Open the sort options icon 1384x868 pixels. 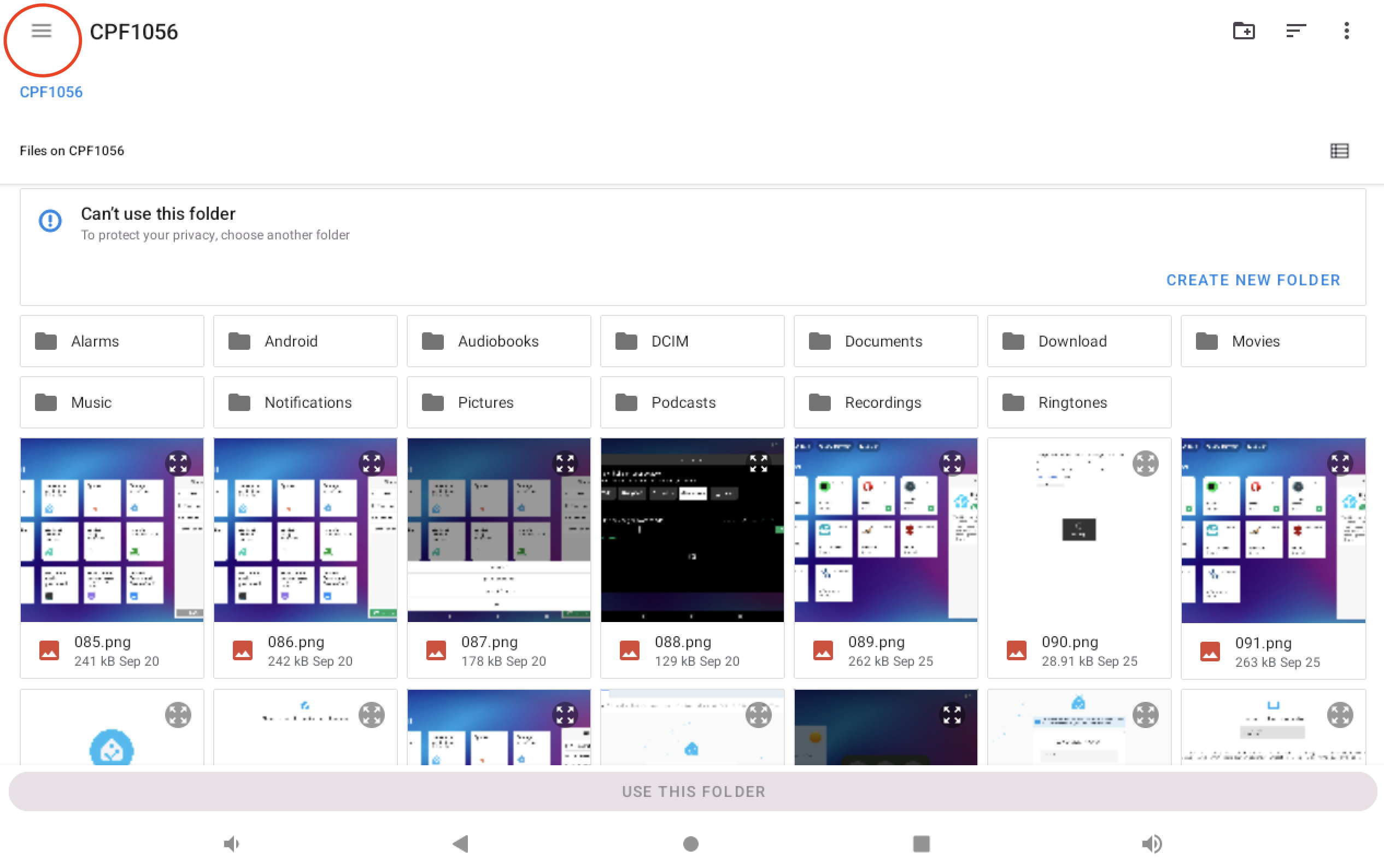tap(1295, 31)
